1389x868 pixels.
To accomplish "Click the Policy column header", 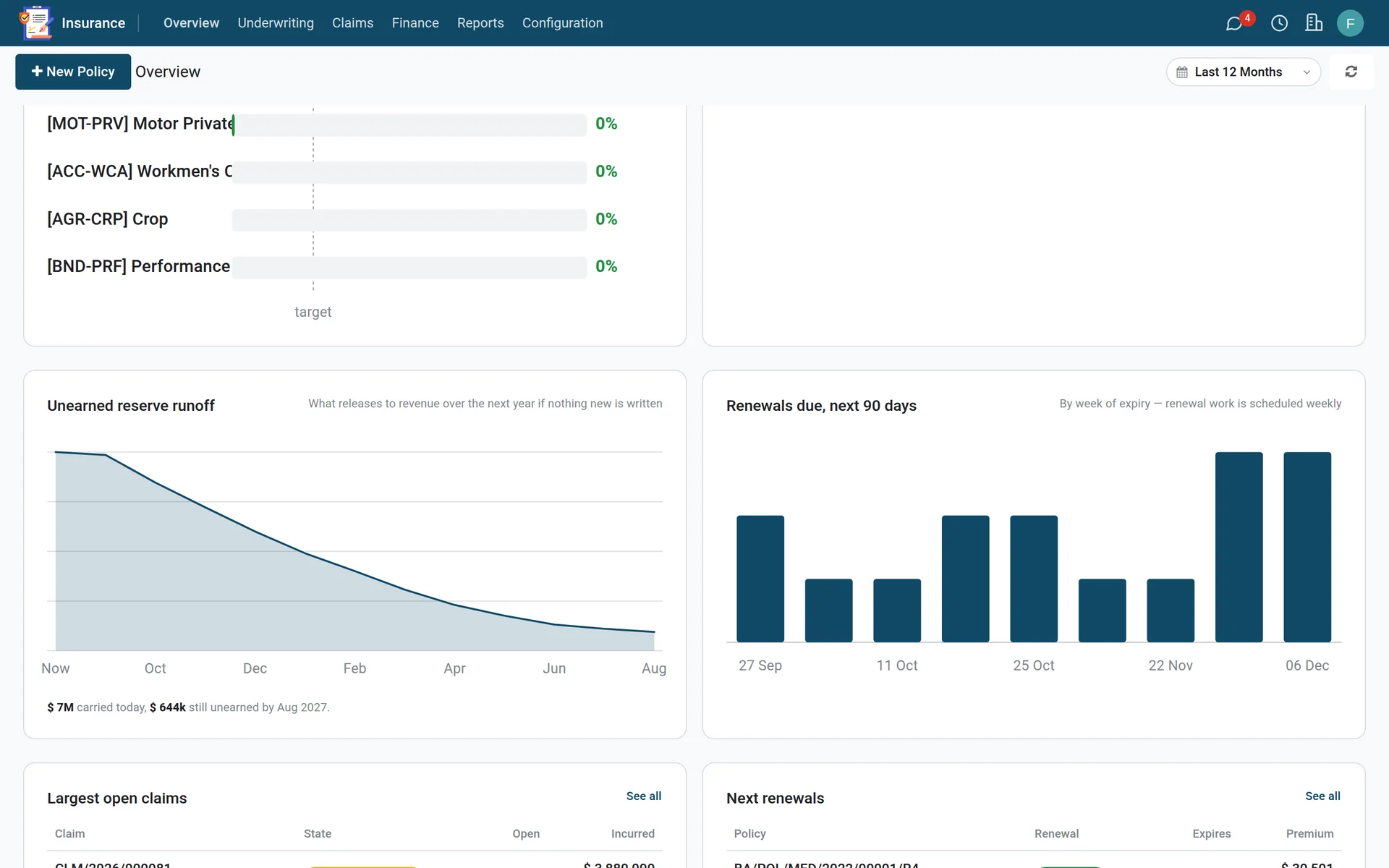I will 749,833.
